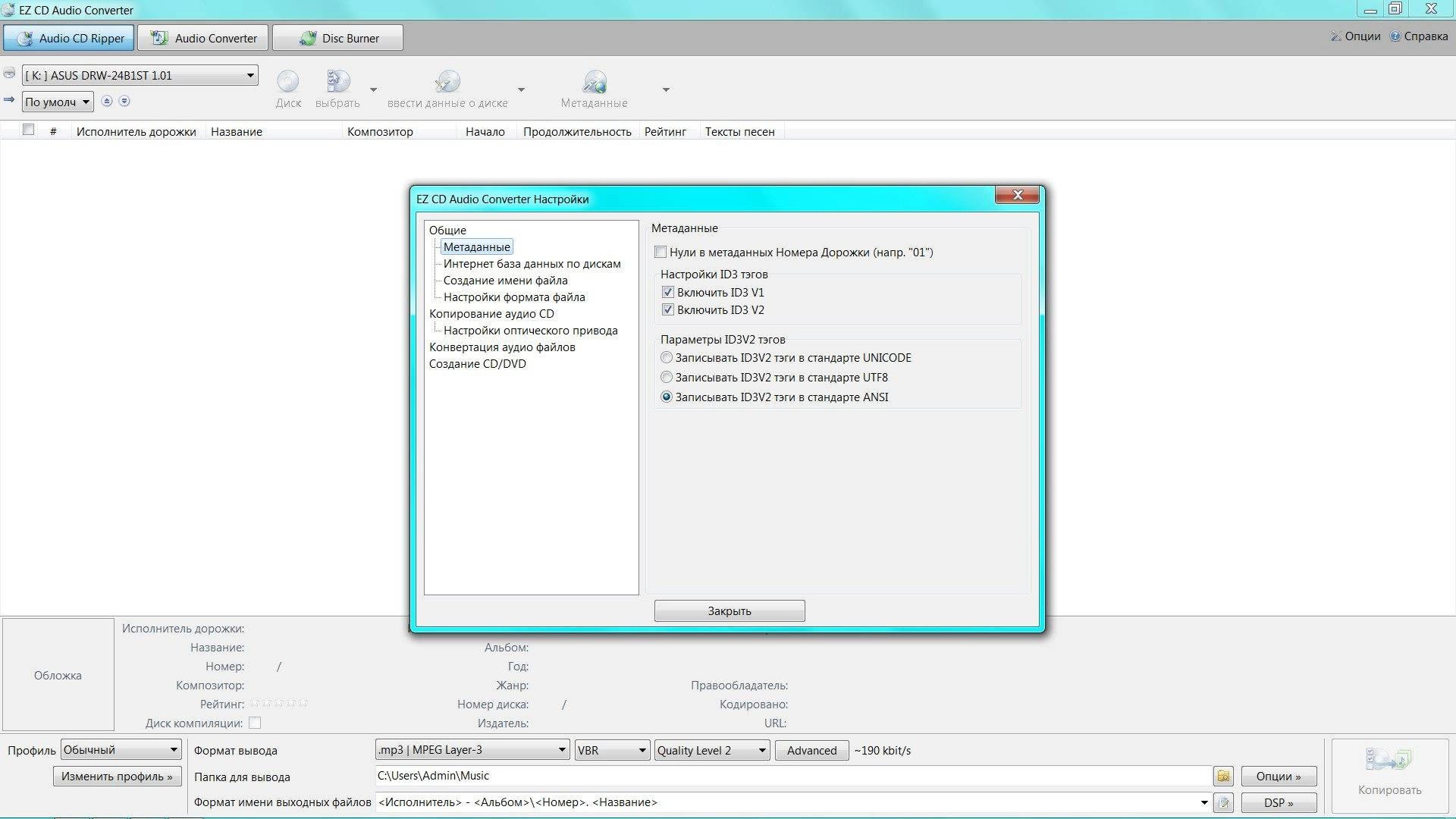Select 'Метаданные' in settings tree
This screenshot has width=1456, height=819.
477,246
